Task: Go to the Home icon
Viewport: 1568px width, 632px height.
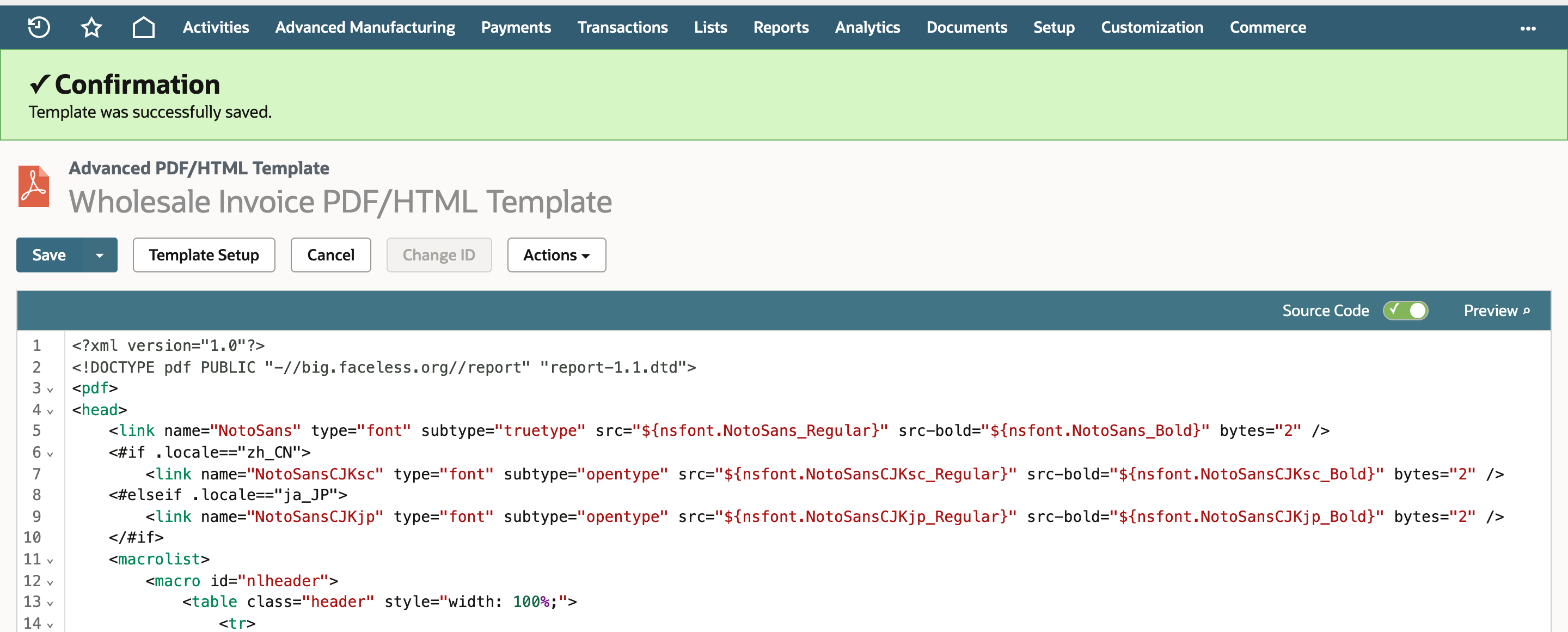Action: (x=144, y=27)
